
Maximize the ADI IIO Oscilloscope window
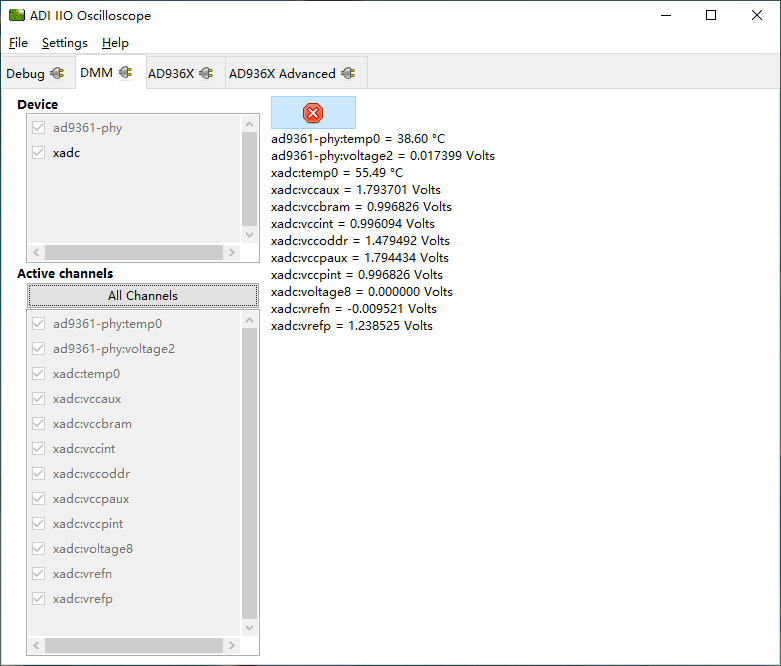(711, 15)
